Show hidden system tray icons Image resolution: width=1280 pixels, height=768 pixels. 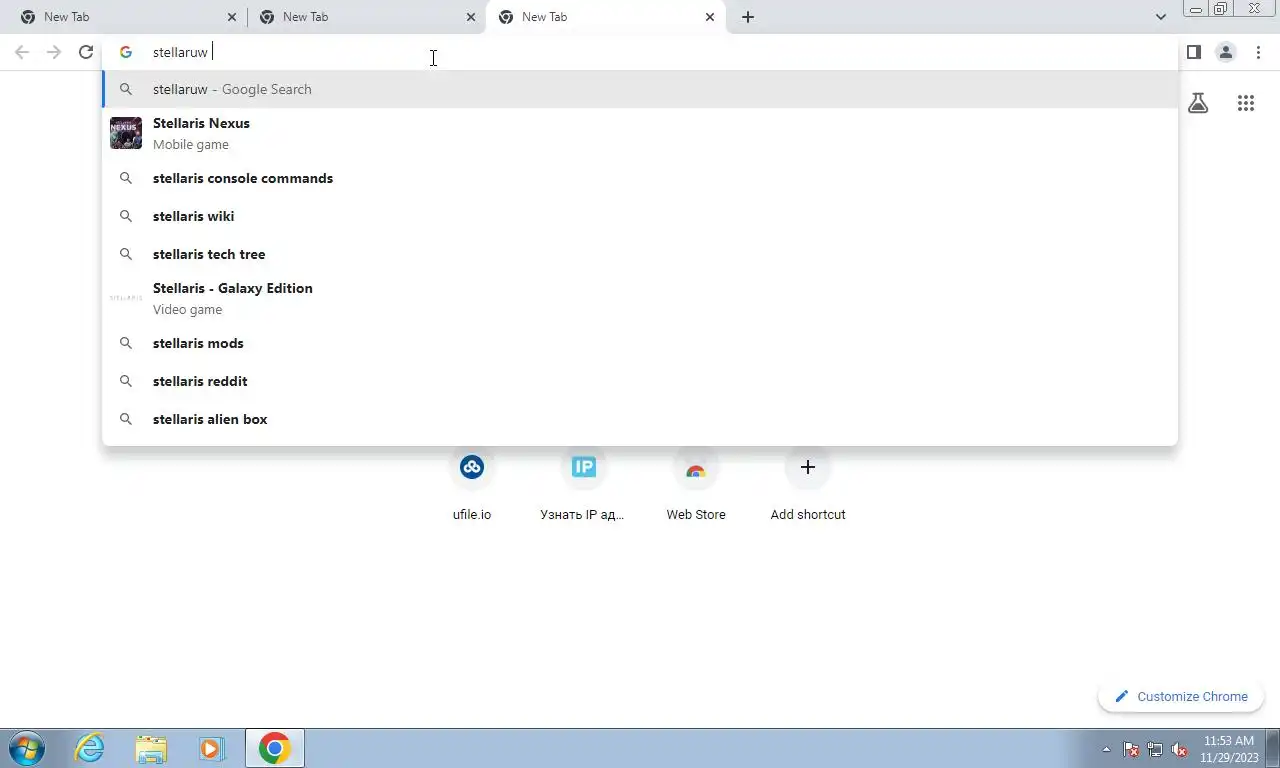[x=1106, y=749]
